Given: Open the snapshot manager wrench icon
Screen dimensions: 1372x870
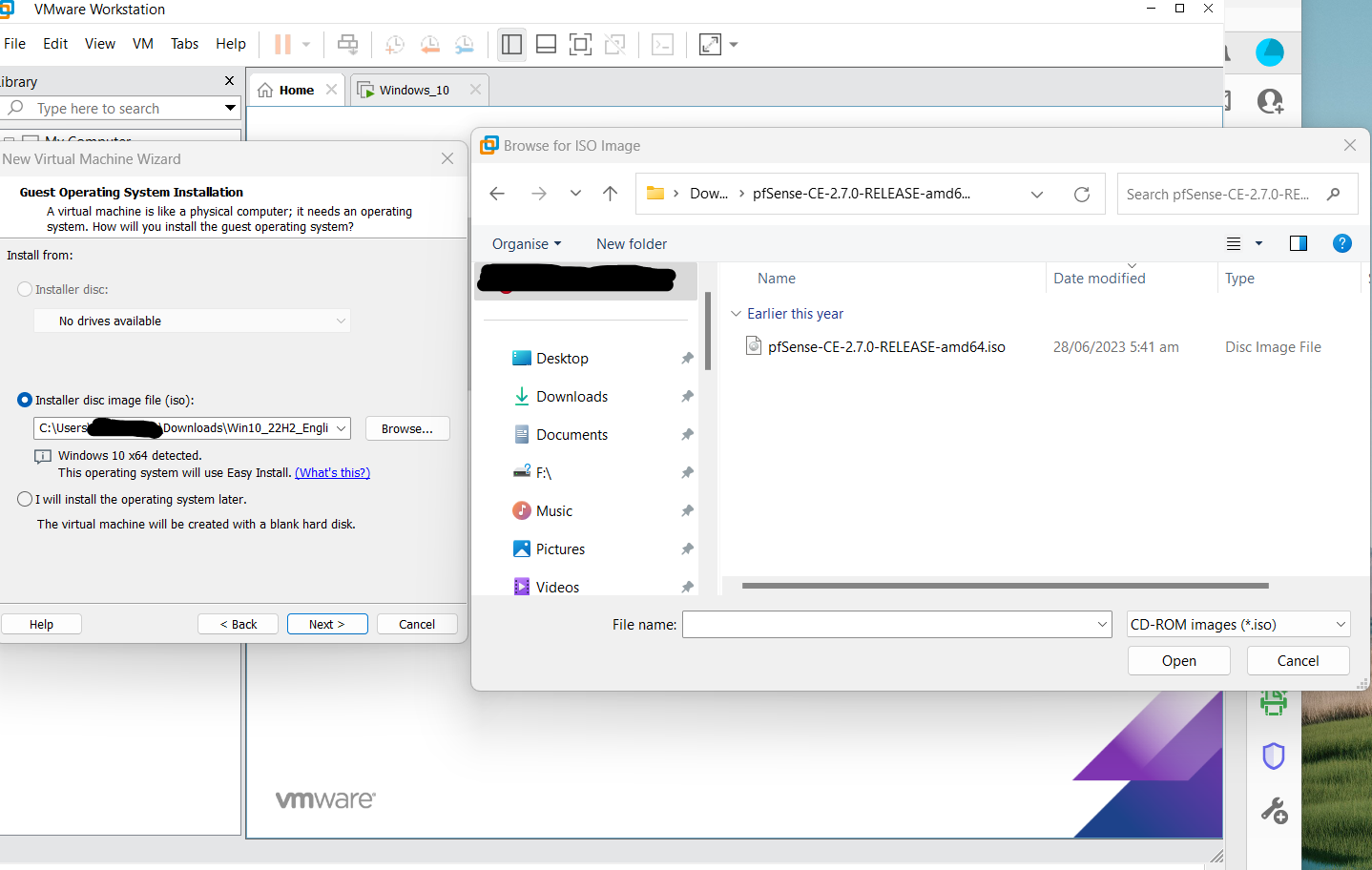Looking at the screenshot, I should [464, 44].
